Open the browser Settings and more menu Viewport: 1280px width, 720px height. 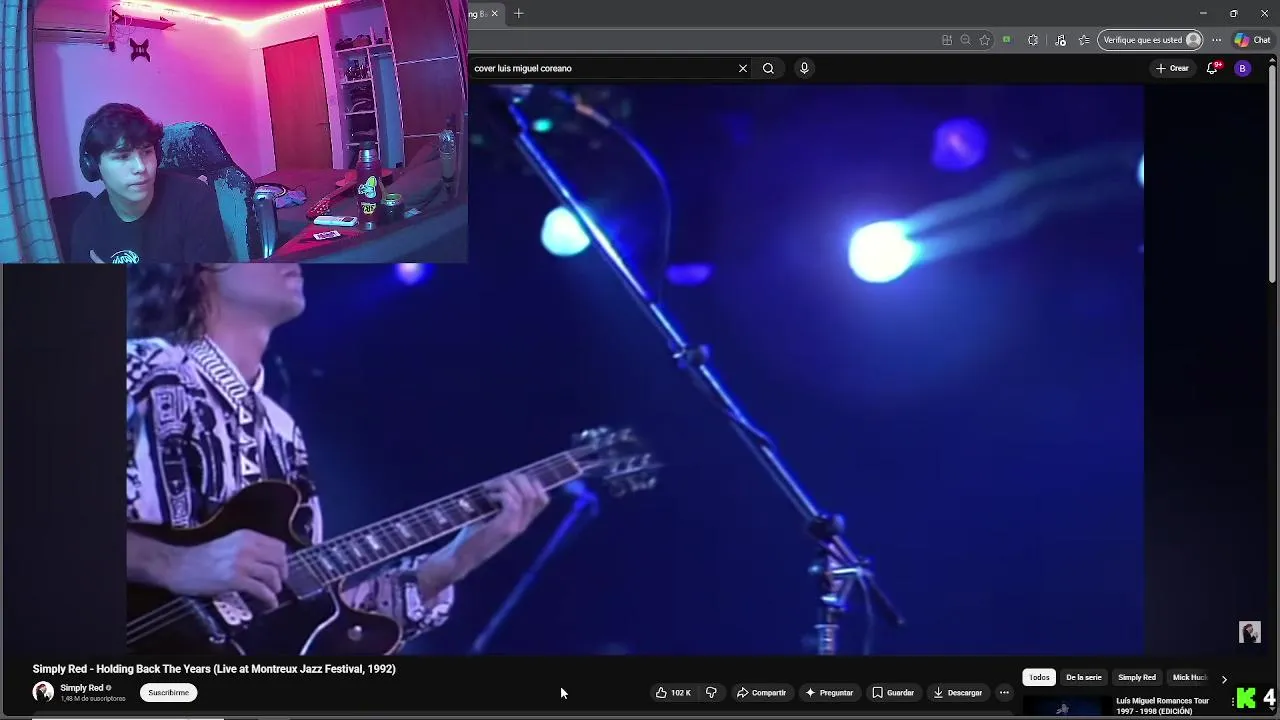[x=1217, y=40]
